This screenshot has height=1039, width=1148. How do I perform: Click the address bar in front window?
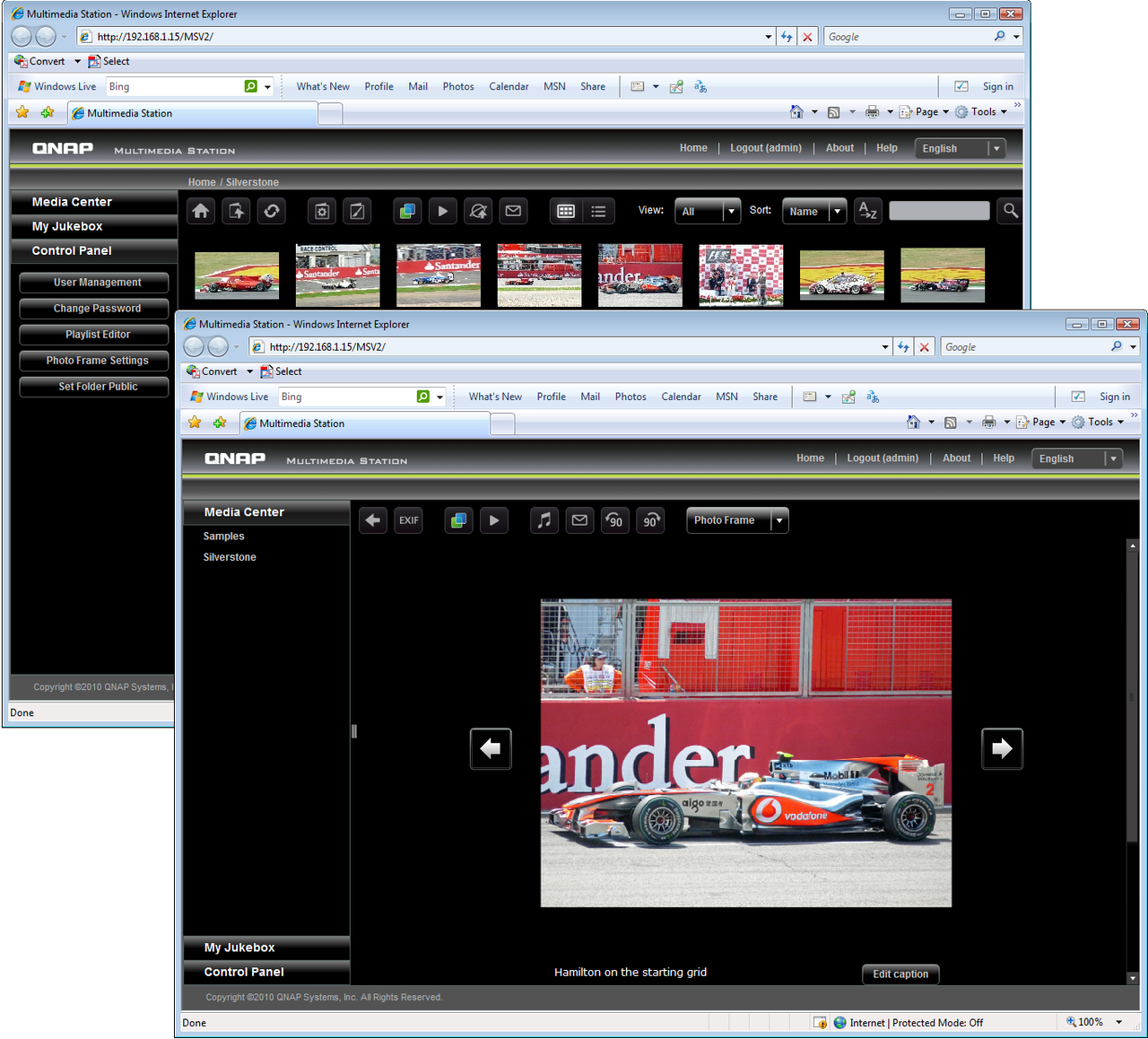coord(570,347)
